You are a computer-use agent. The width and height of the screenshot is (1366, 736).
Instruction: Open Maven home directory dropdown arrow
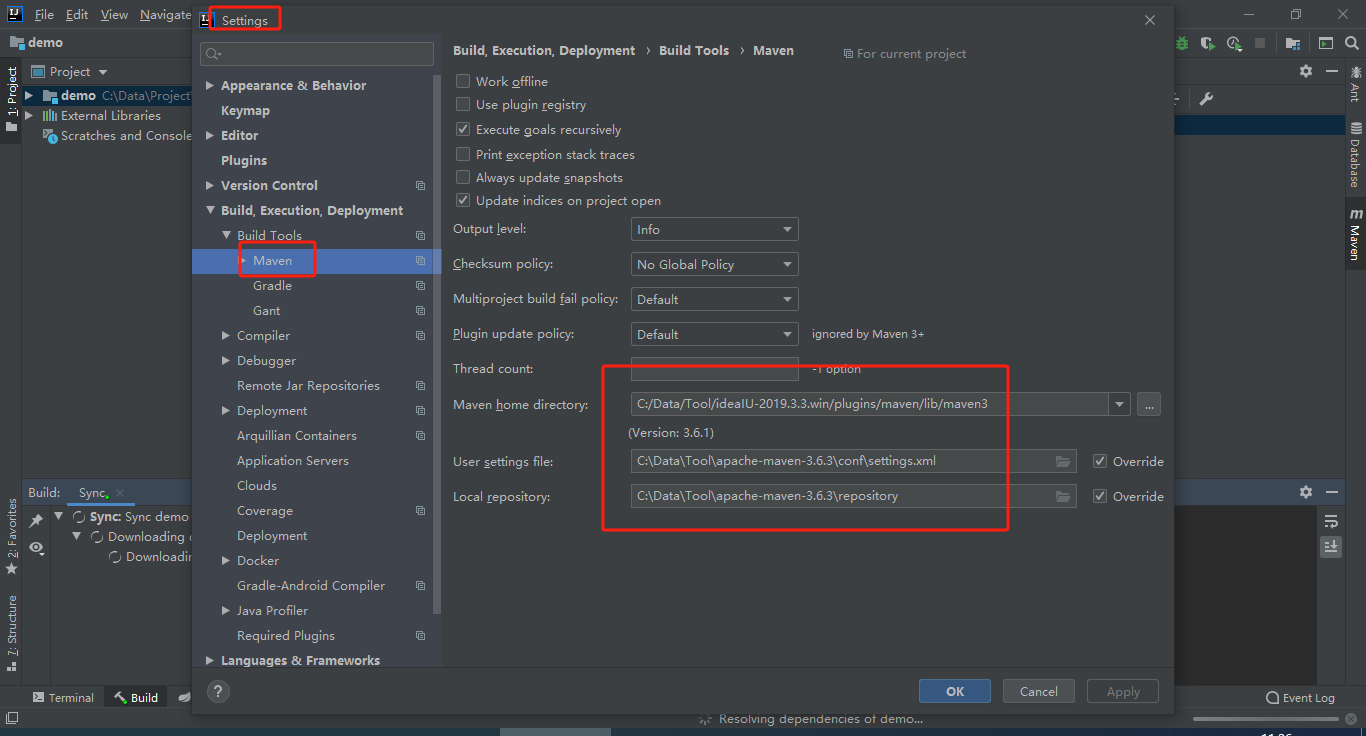pyautogui.click(x=1118, y=404)
